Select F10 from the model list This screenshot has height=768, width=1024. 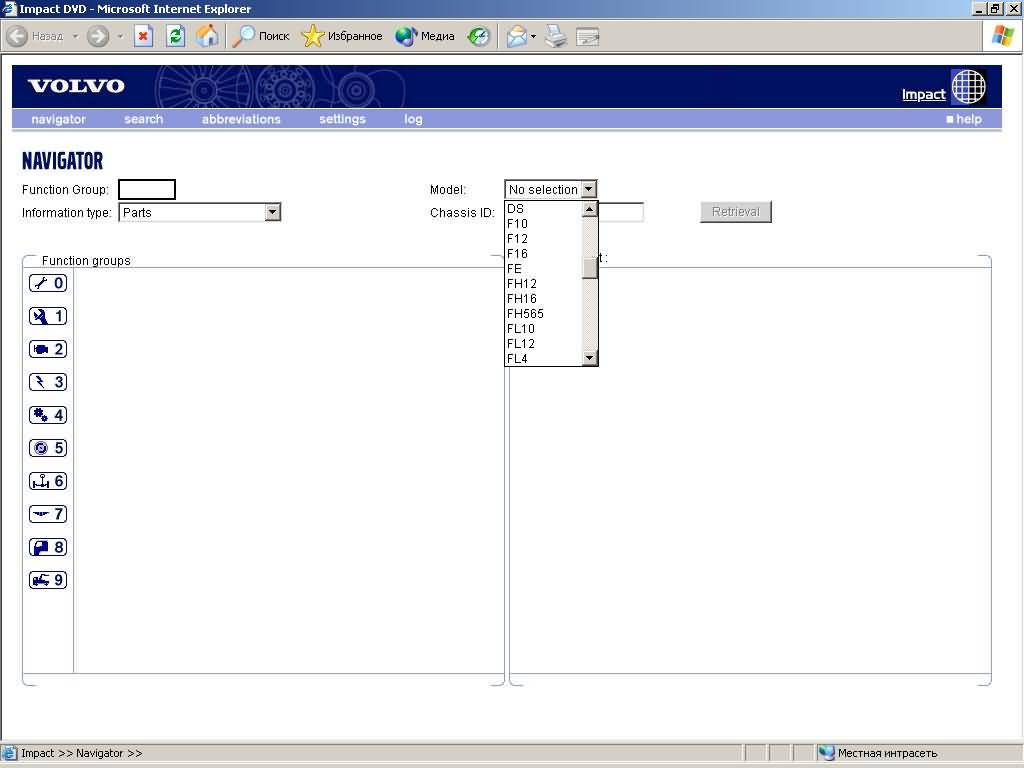click(x=543, y=223)
